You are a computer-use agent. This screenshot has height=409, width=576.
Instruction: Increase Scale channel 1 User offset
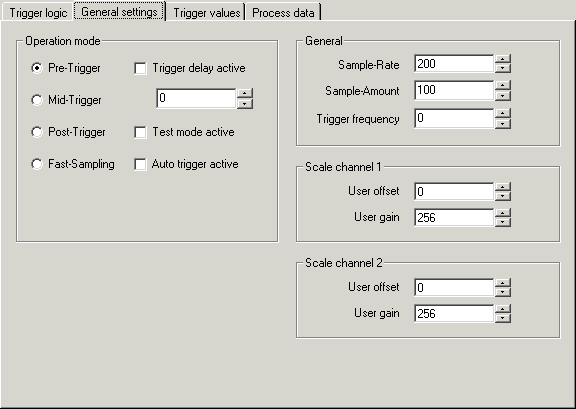(x=503, y=187)
